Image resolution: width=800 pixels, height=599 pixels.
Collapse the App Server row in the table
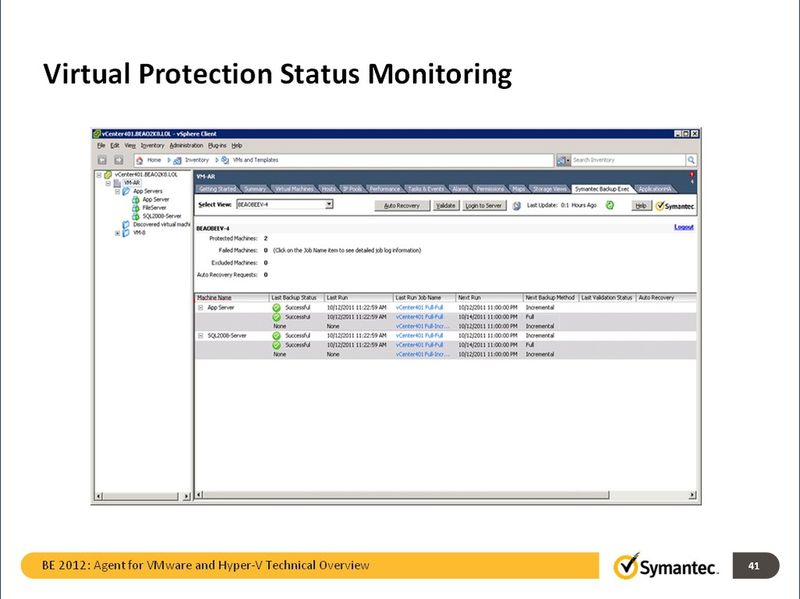(x=201, y=308)
